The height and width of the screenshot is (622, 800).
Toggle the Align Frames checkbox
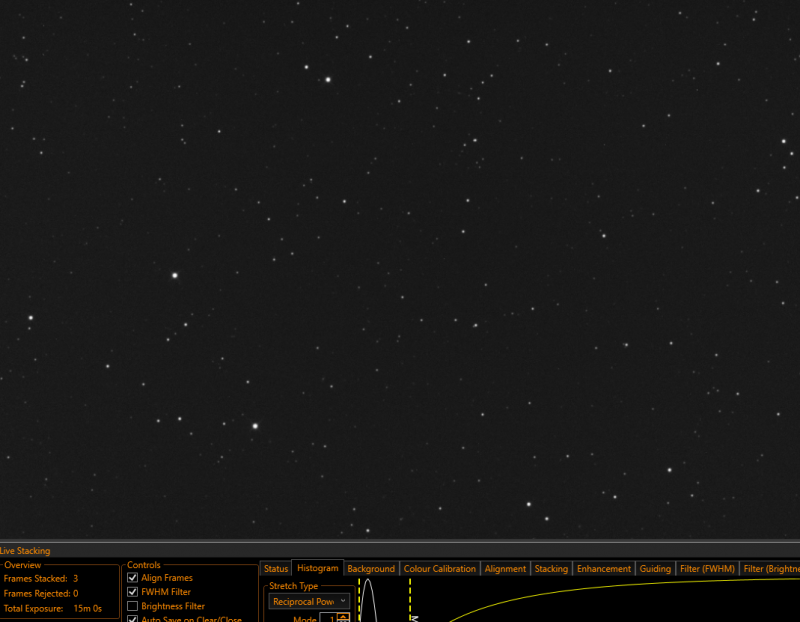[133, 578]
